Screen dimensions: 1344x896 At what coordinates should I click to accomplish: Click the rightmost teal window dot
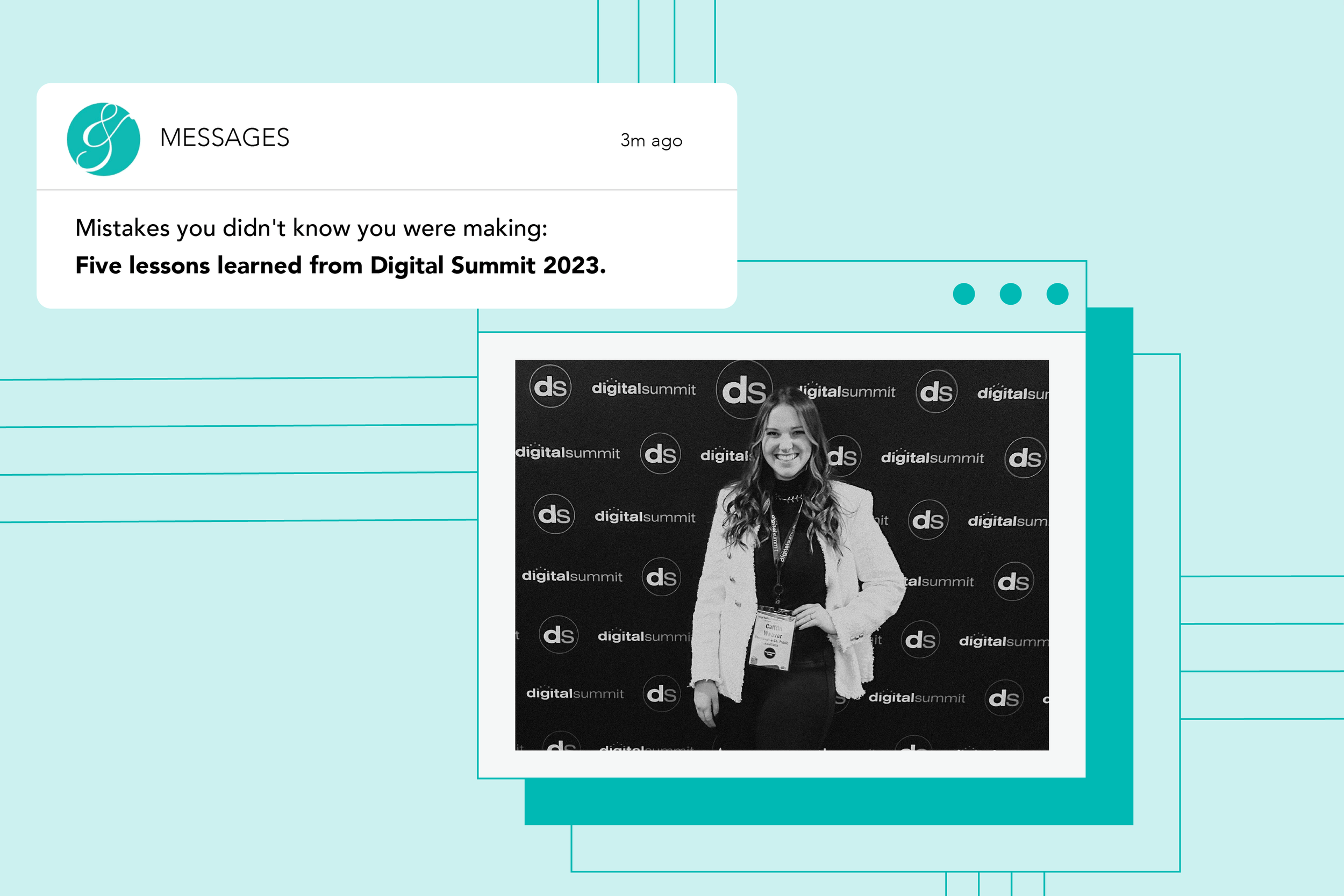(x=1057, y=293)
